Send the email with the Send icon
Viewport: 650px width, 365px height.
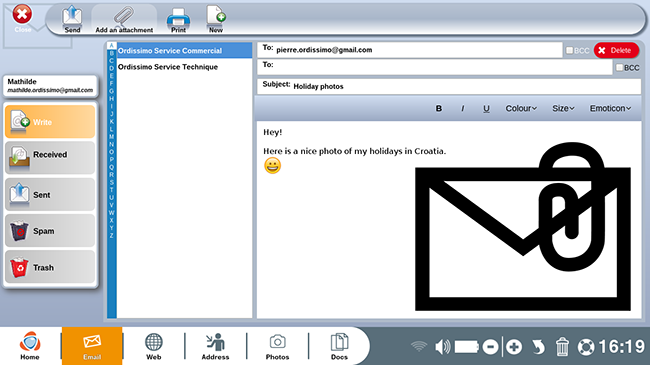[72, 19]
